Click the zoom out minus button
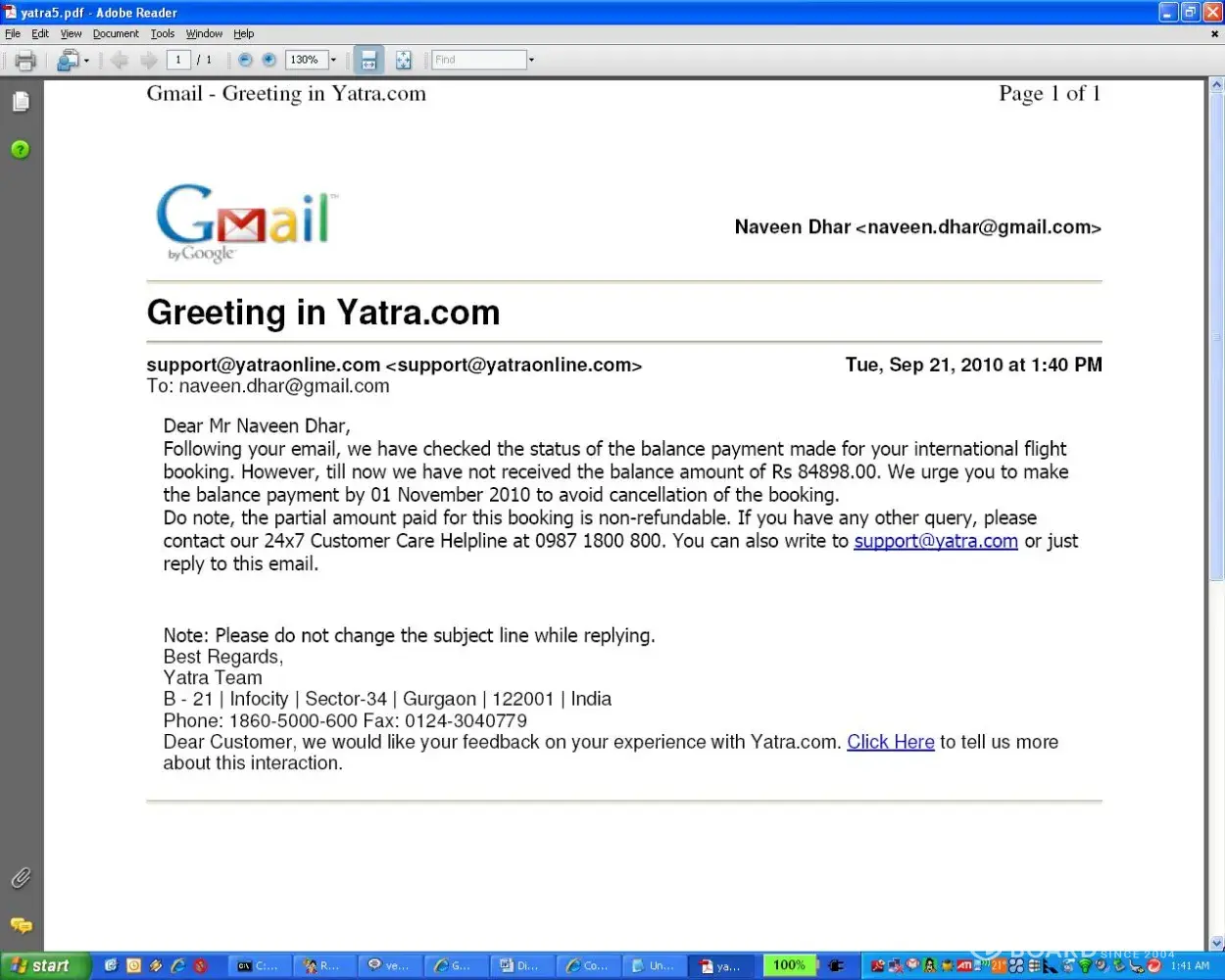This screenshot has width=1225, height=980. pyautogui.click(x=245, y=60)
